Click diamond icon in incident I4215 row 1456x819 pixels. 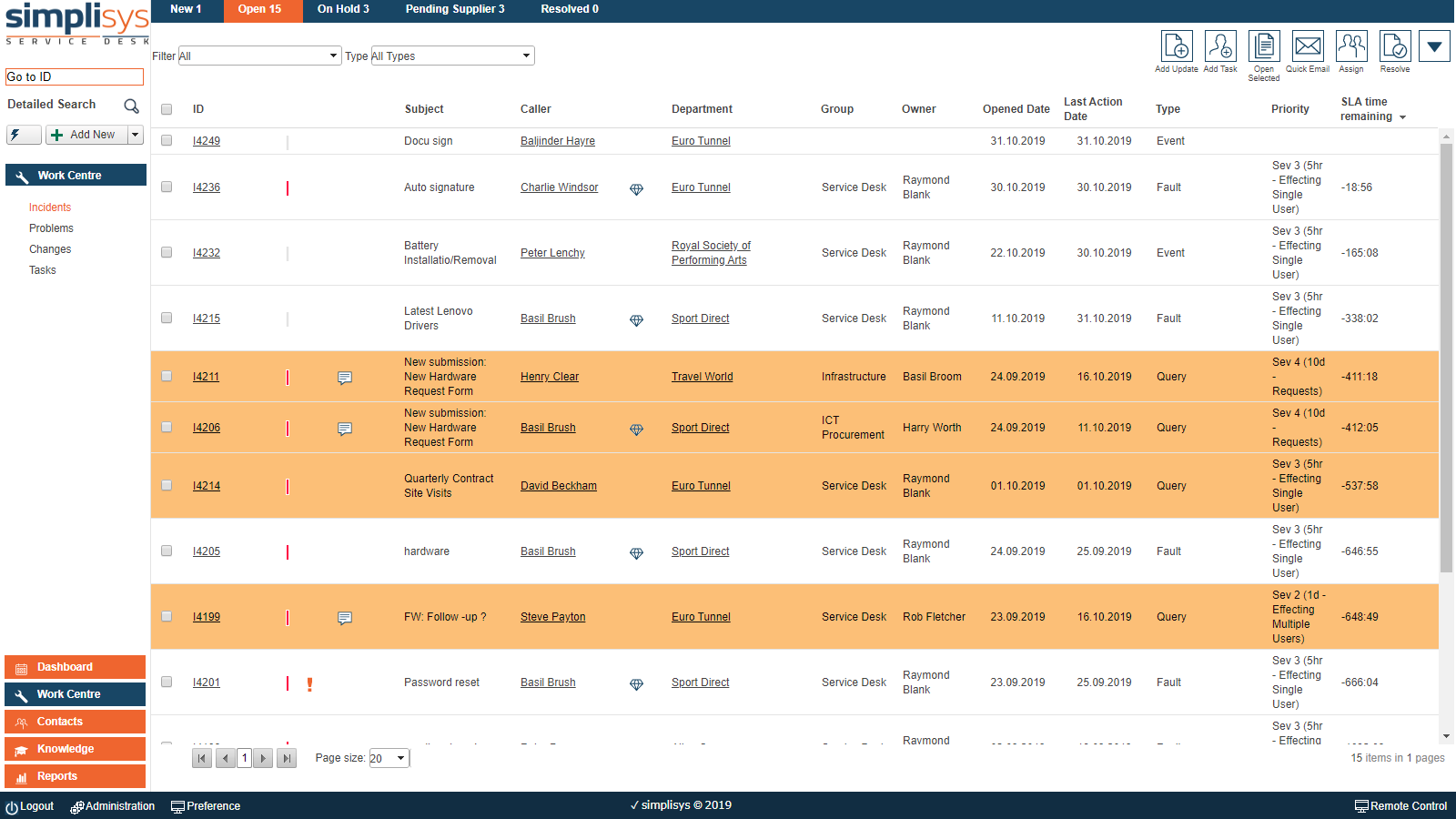click(637, 320)
